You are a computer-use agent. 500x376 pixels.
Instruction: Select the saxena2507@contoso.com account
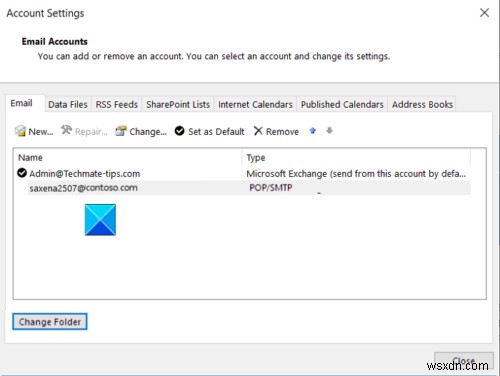click(83, 188)
